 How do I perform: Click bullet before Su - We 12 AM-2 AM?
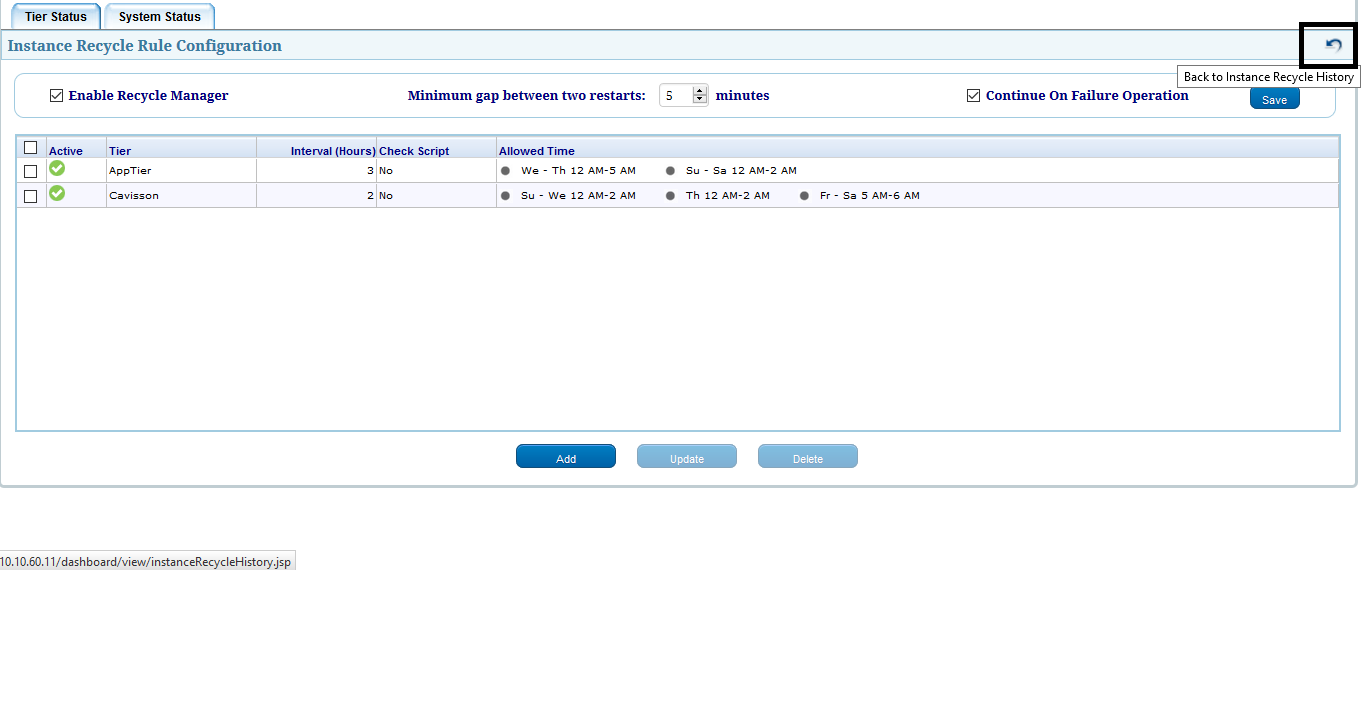pyautogui.click(x=505, y=196)
